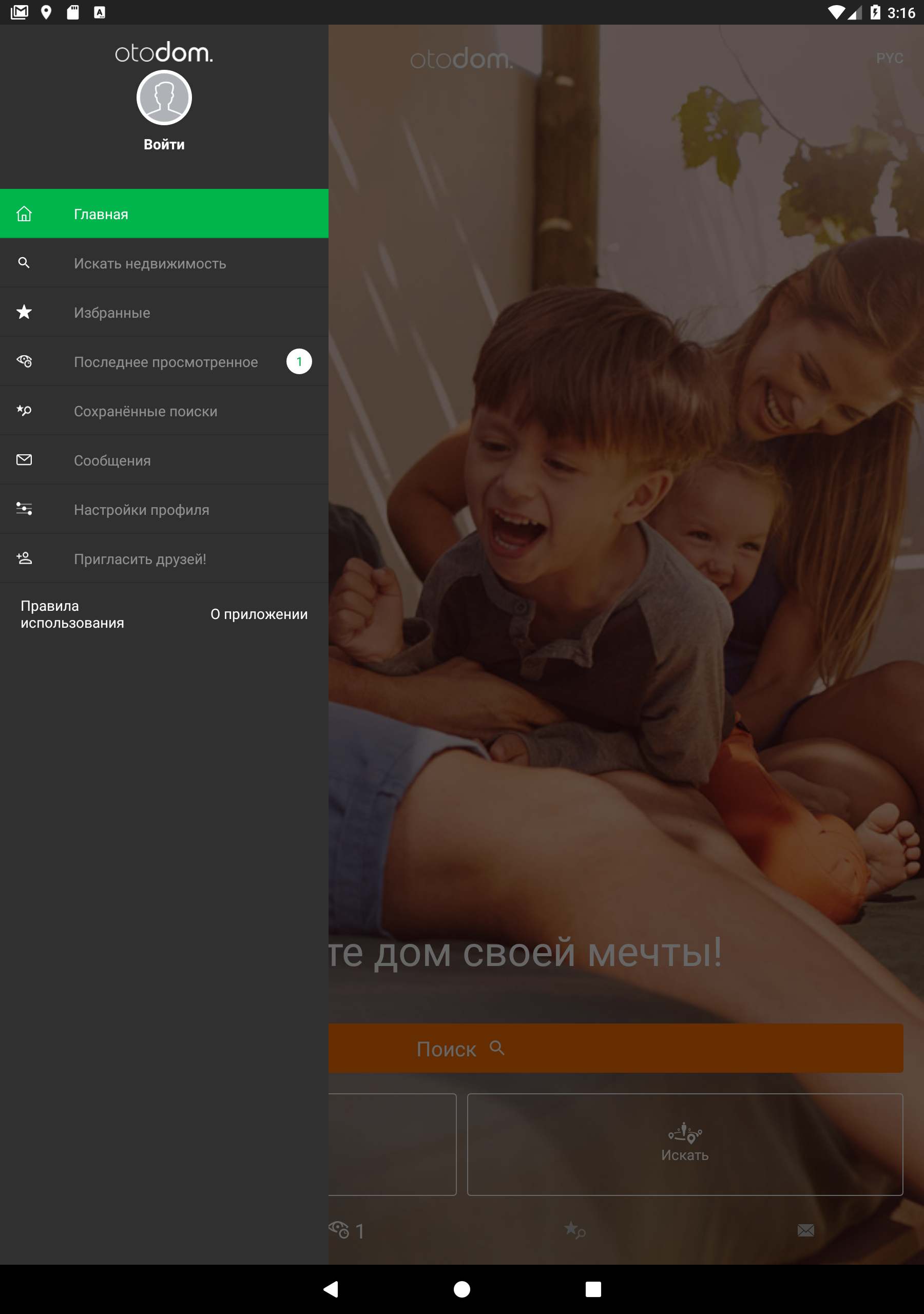Tap the otodom logo in the drawer
Viewport: 924px width, 1314px height.
(x=164, y=52)
